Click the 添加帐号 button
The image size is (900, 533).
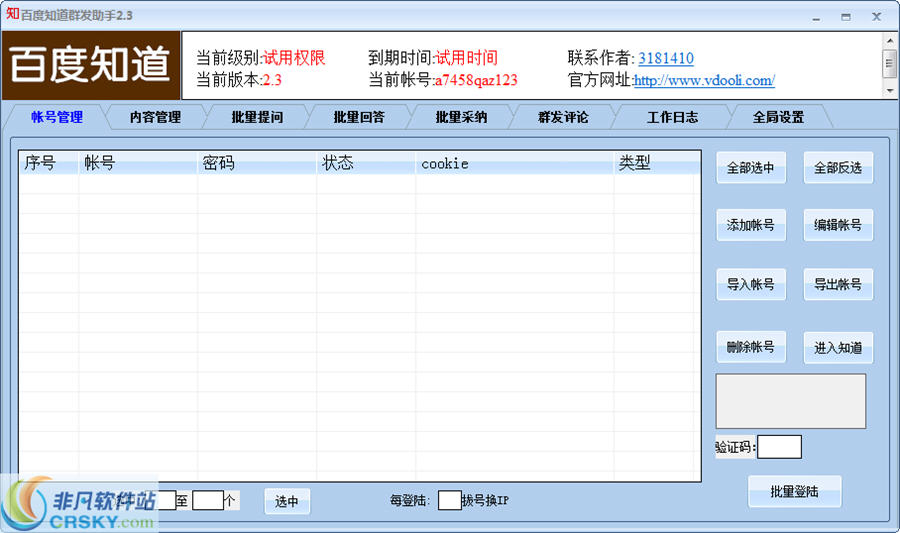tap(751, 225)
